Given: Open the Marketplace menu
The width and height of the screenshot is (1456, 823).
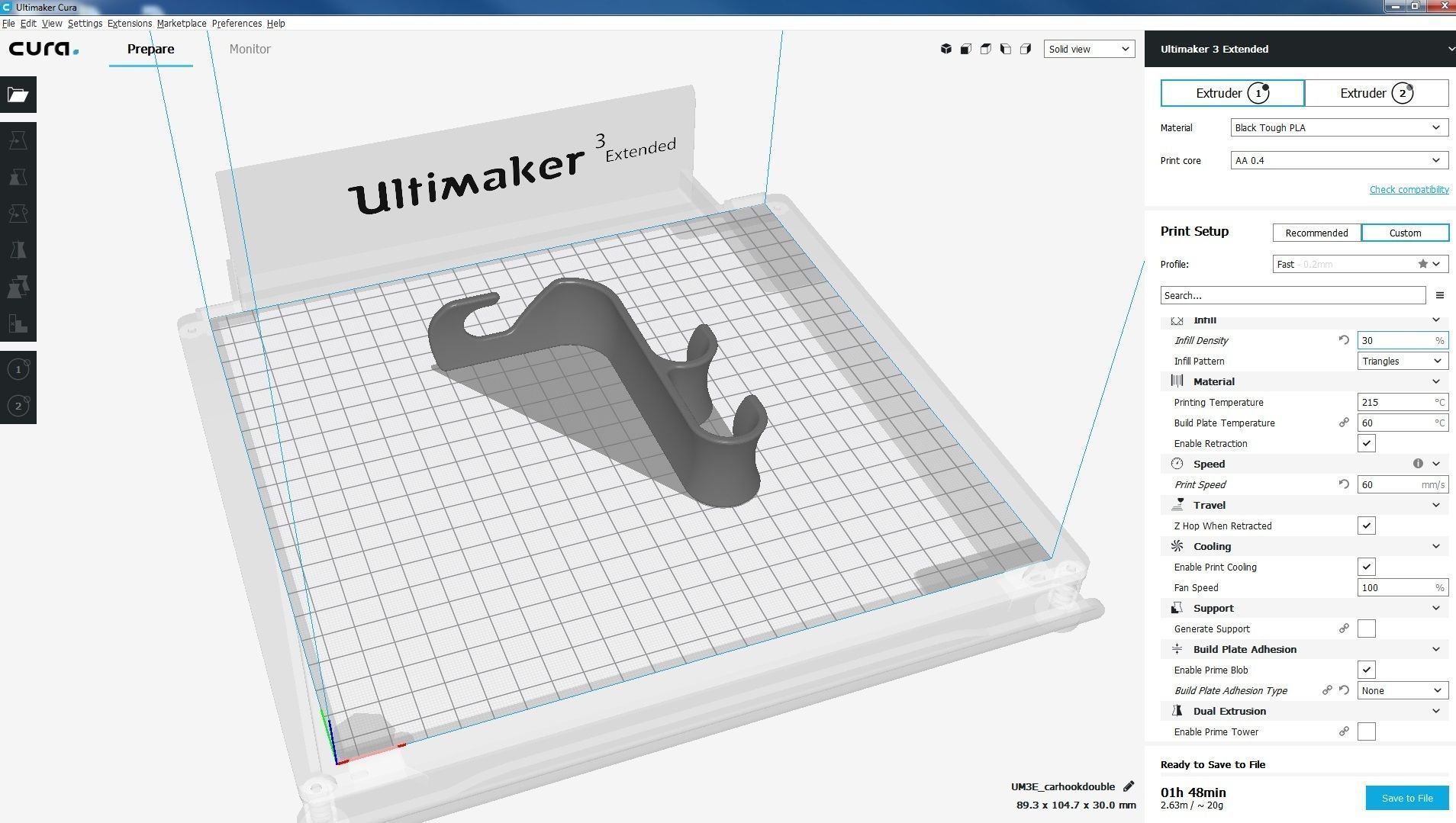Looking at the screenshot, I should (x=182, y=24).
